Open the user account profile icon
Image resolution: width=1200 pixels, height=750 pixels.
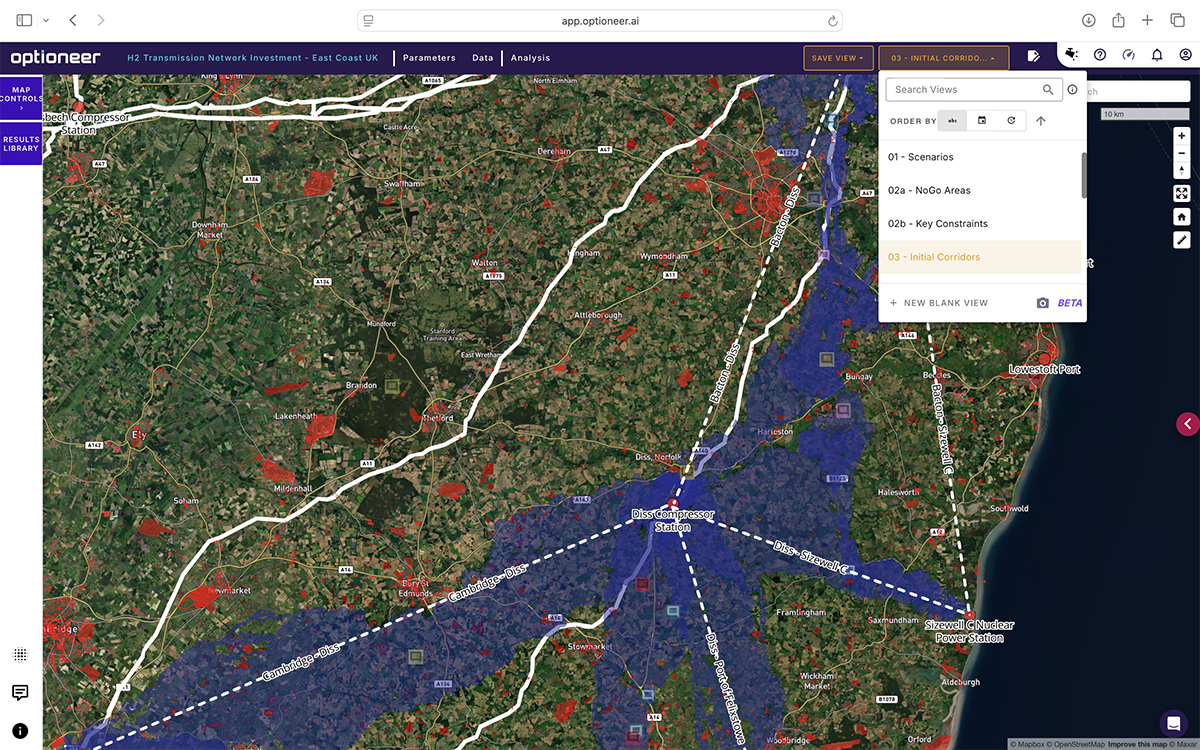click(x=1185, y=55)
